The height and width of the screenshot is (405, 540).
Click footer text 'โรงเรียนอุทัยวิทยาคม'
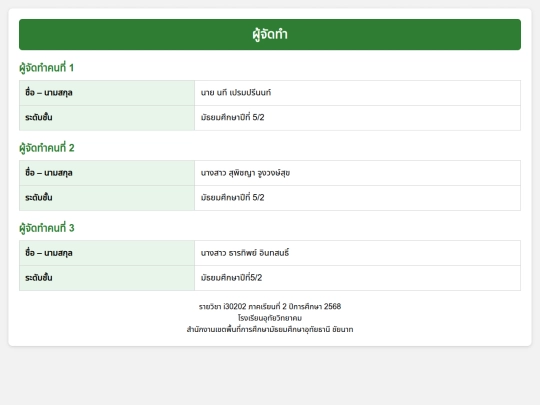pyautogui.click(x=270, y=318)
